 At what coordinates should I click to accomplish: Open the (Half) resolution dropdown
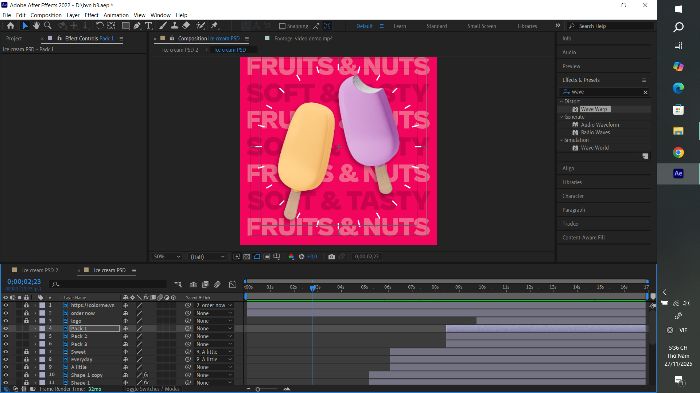(x=207, y=257)
